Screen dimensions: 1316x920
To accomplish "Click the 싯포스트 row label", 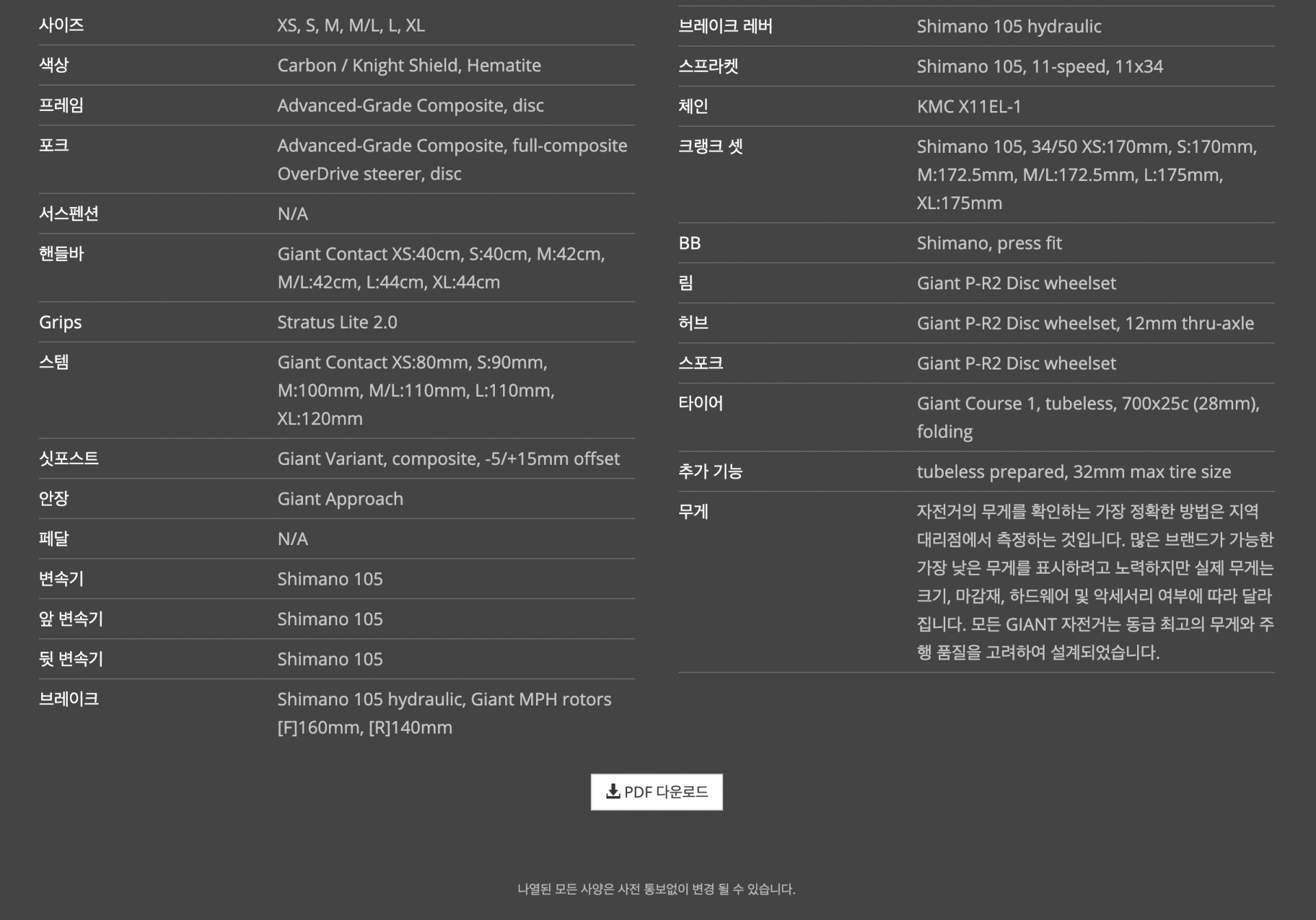I will (69, 459).
